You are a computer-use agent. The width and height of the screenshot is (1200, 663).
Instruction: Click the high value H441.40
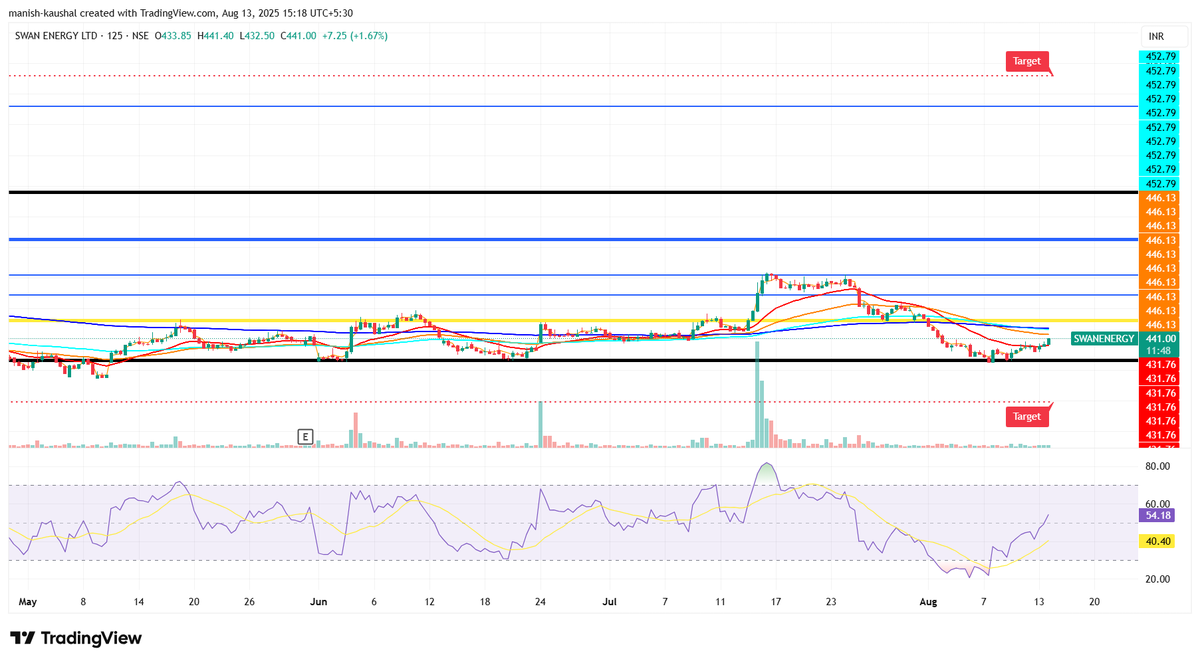click(215, 36)
